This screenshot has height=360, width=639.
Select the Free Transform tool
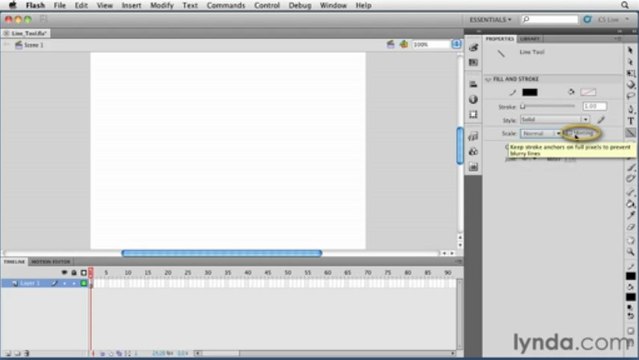pos(630,74)
